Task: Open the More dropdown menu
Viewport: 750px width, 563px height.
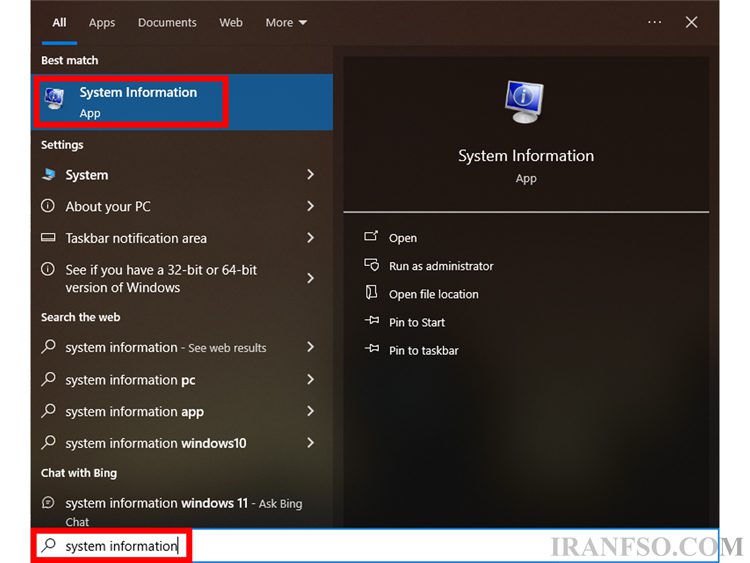Action: (286, 22)
